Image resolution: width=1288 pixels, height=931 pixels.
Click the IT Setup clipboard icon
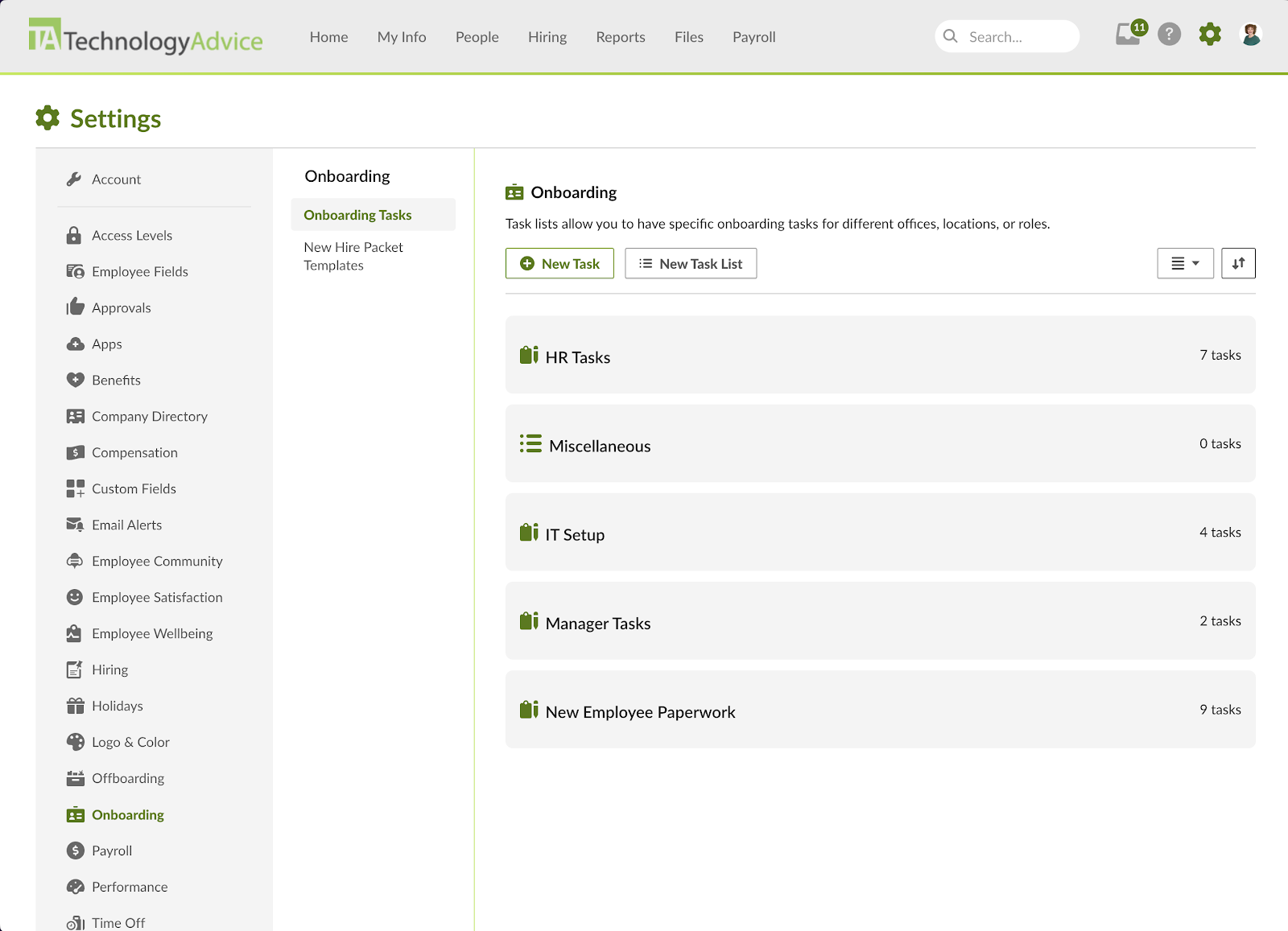(529, 532)
